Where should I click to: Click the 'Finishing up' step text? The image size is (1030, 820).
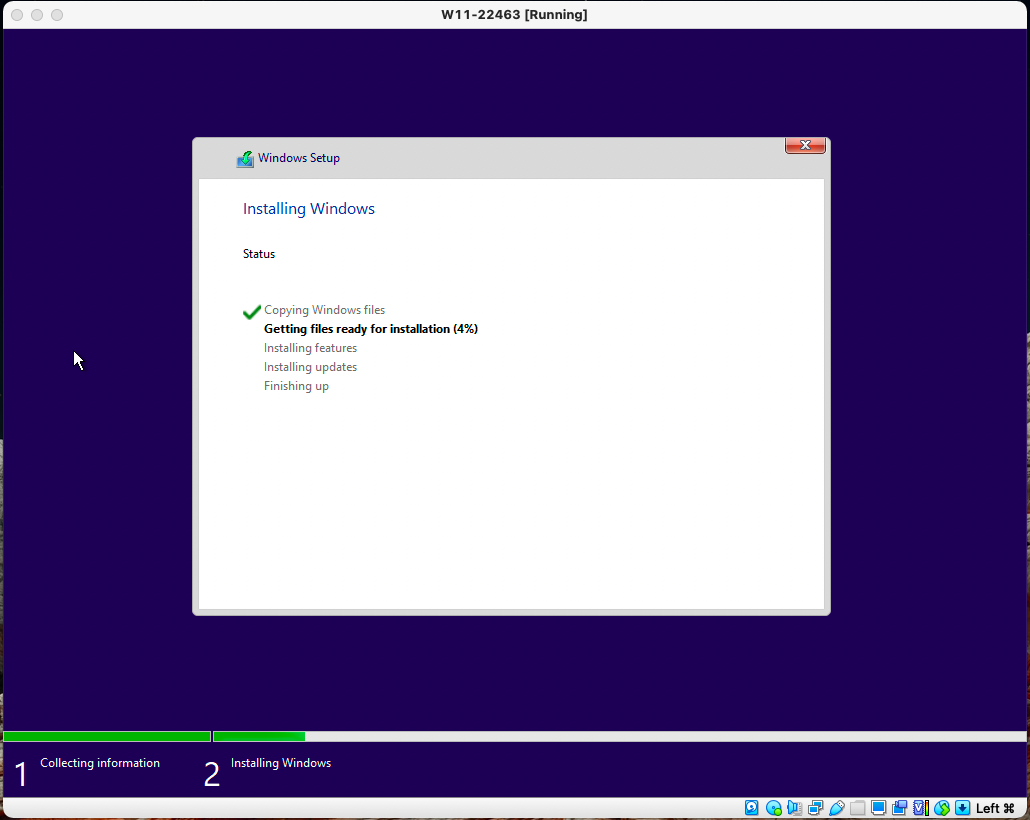click(296, 386)
